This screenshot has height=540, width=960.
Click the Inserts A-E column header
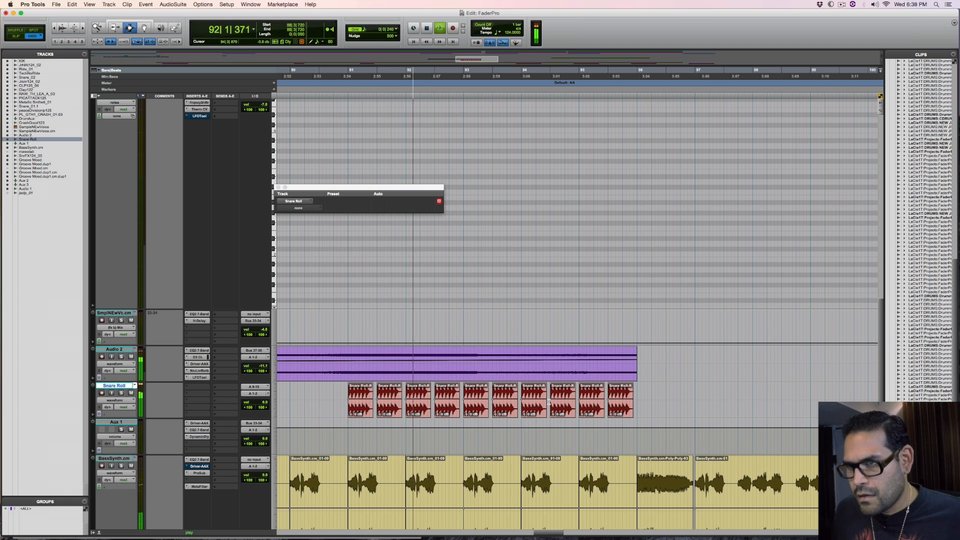197,96
